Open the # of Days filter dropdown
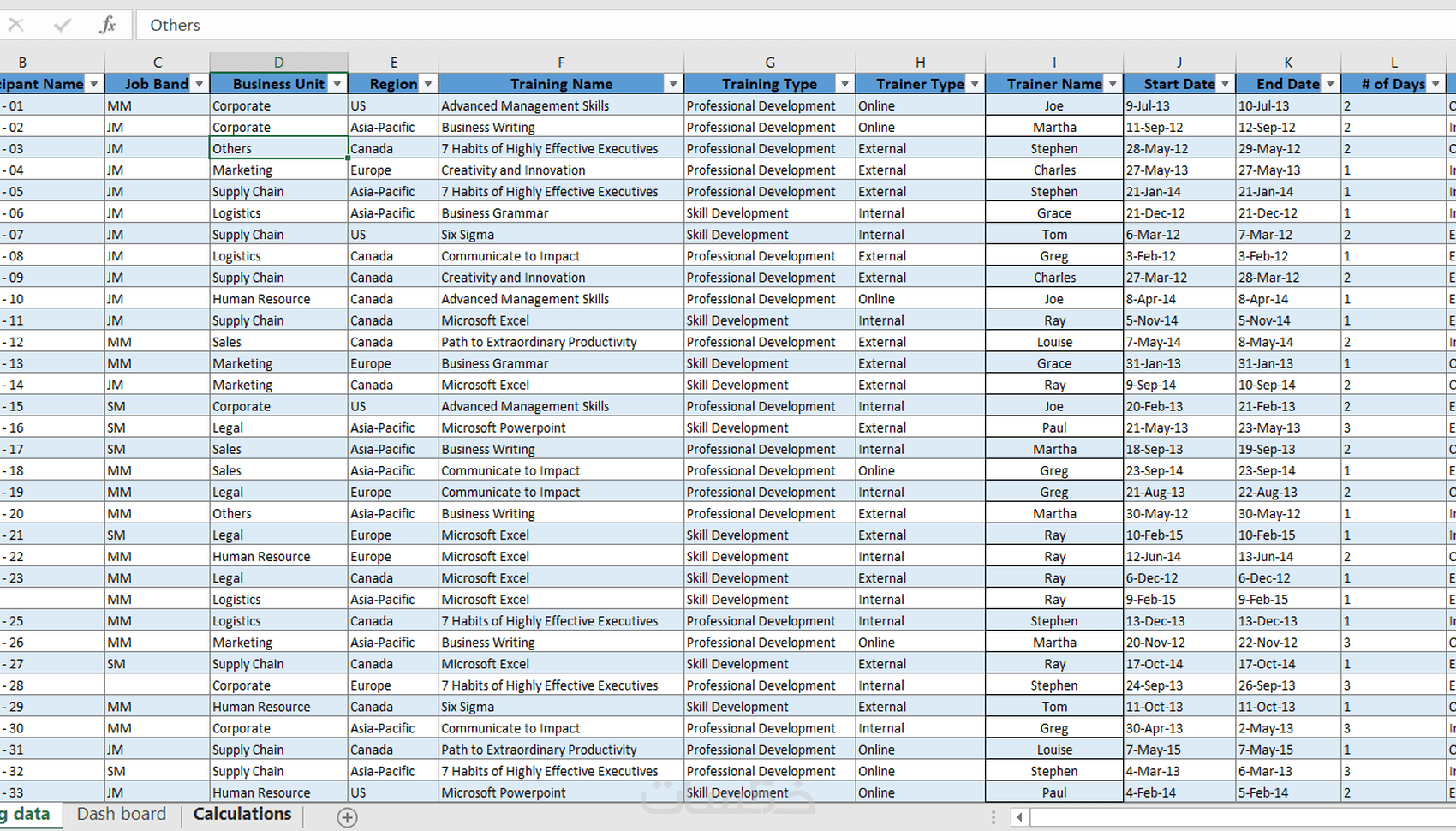Screen dimensions: 1456x831 1435,84
